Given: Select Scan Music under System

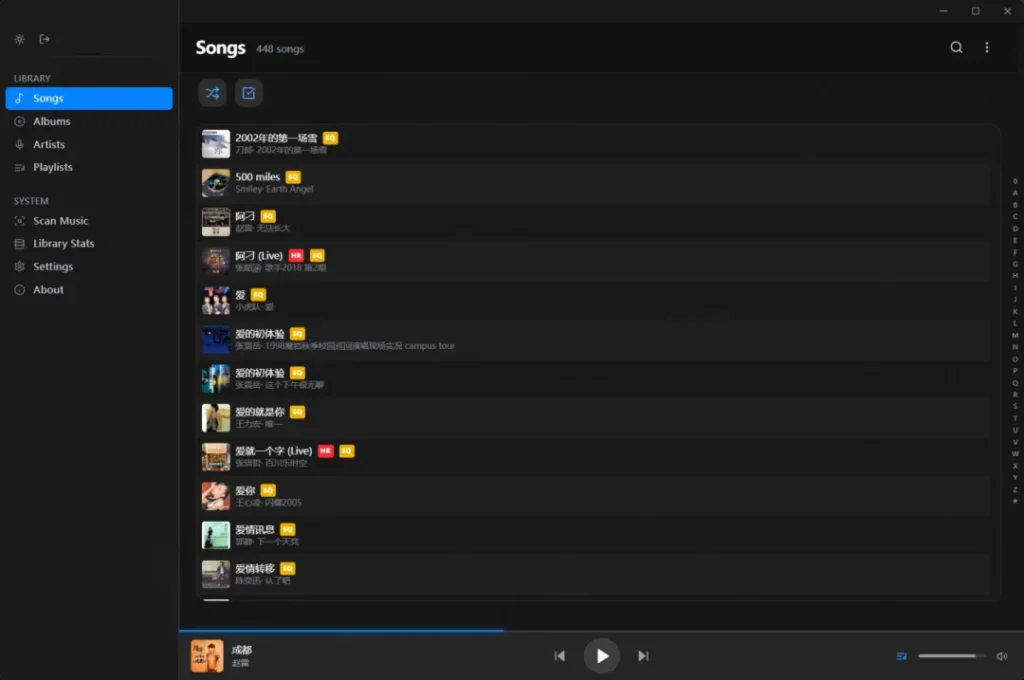Looking at the screenshot, I should coord(60,221).
